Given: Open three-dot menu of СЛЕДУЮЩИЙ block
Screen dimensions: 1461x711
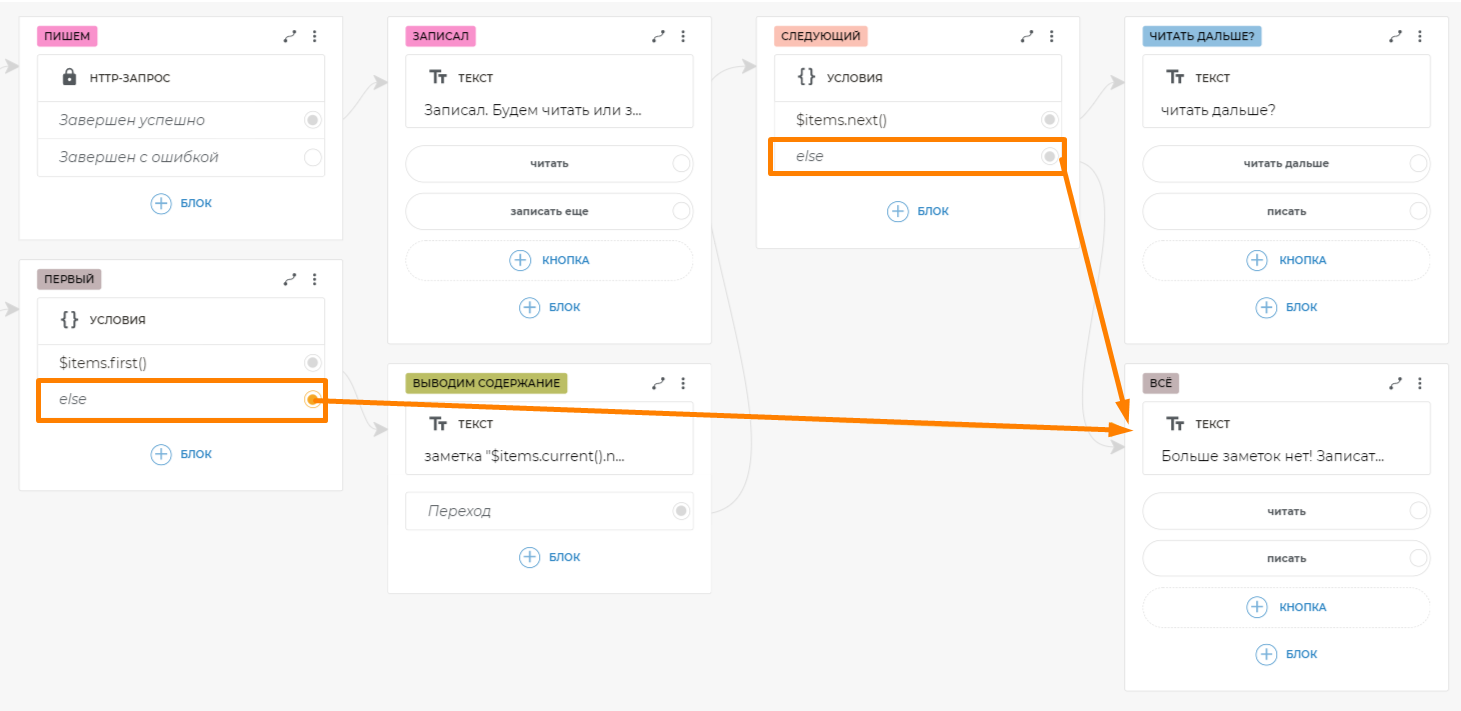Looking at the screenshot, I should click(1051, 36).
